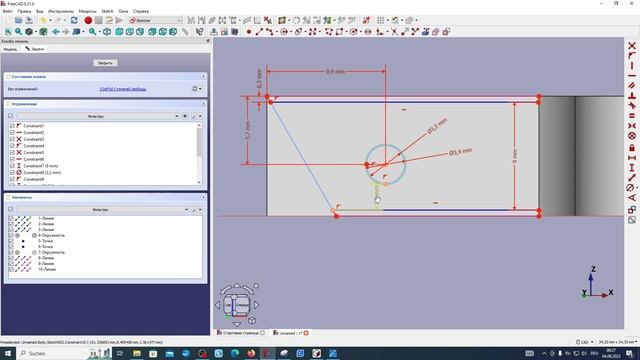Open the constraints Фильтры dropdown

pyautogui.click(x=98, y=116)
